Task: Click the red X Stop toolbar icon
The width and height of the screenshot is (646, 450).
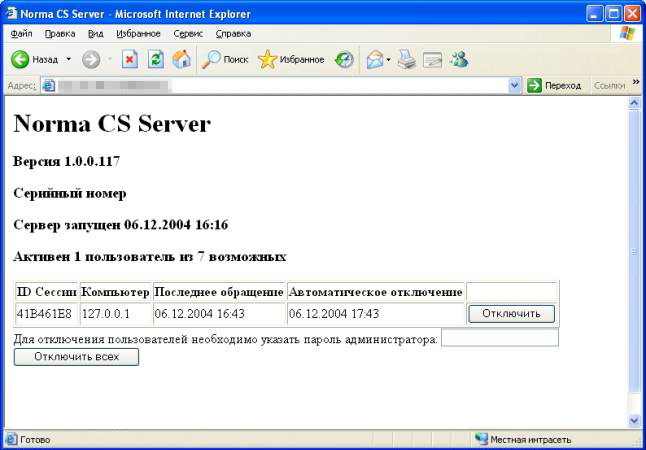Action: [130, 60]
